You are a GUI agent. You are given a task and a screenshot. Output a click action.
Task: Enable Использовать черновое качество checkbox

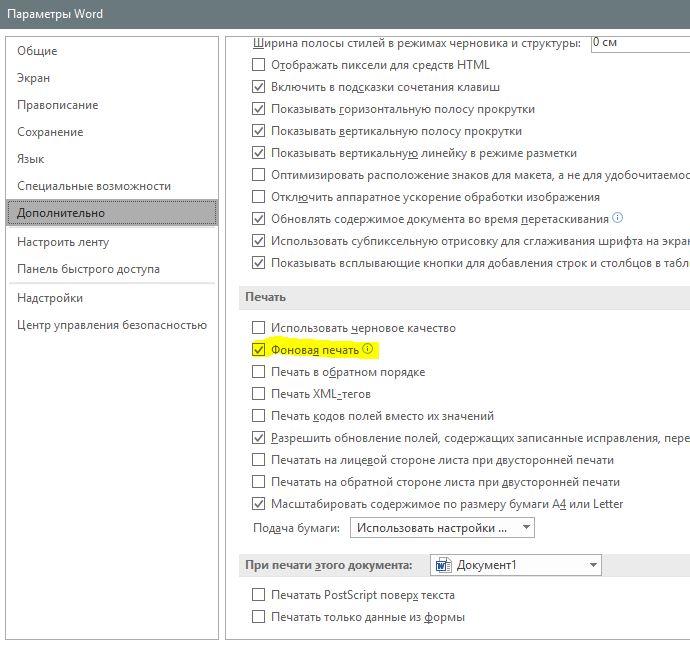pyautogui.click(x=258, y=328)
